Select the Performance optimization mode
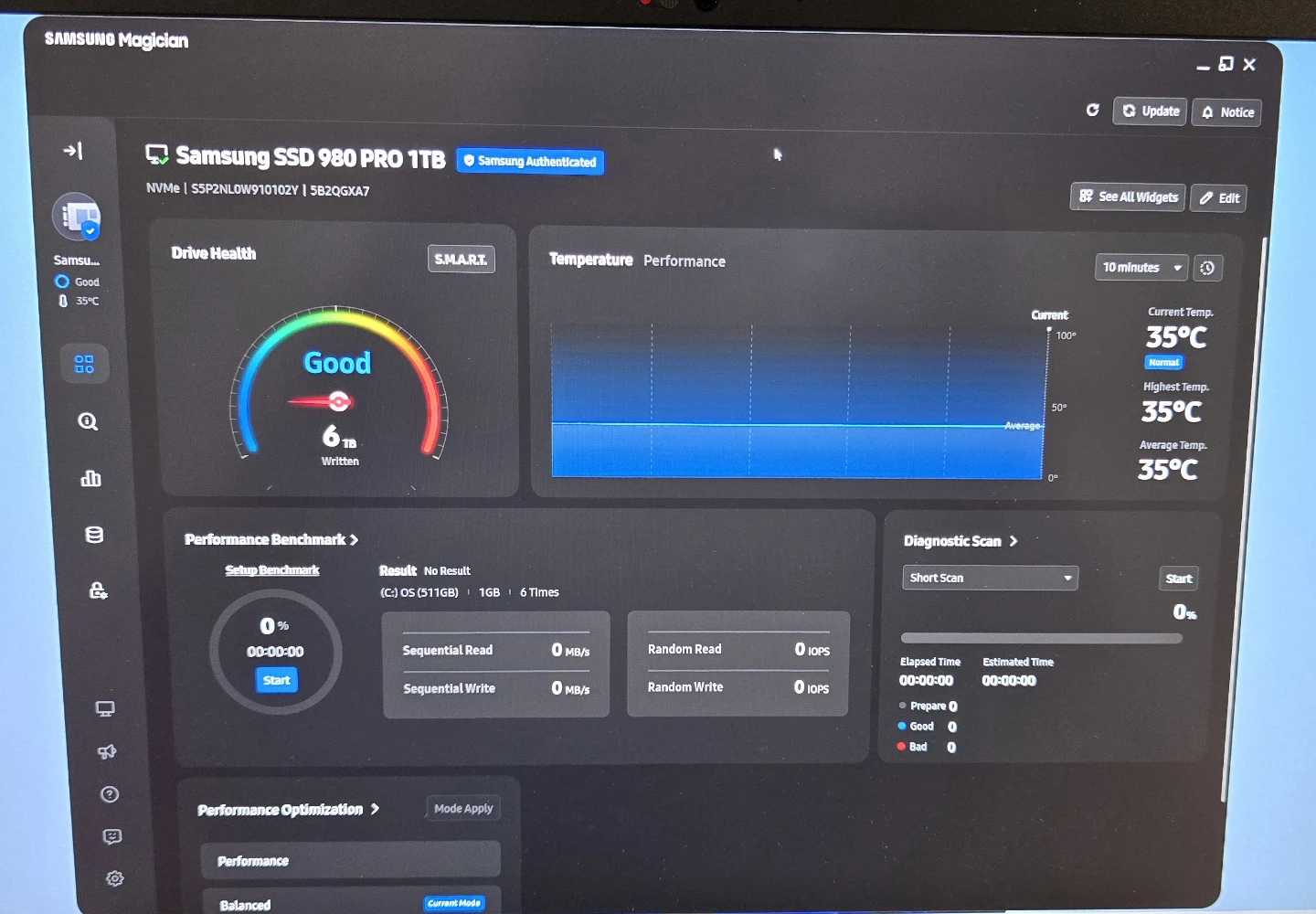Image resolution: width=1316 pixels, height=914 pixels. [x=351, y=861]
